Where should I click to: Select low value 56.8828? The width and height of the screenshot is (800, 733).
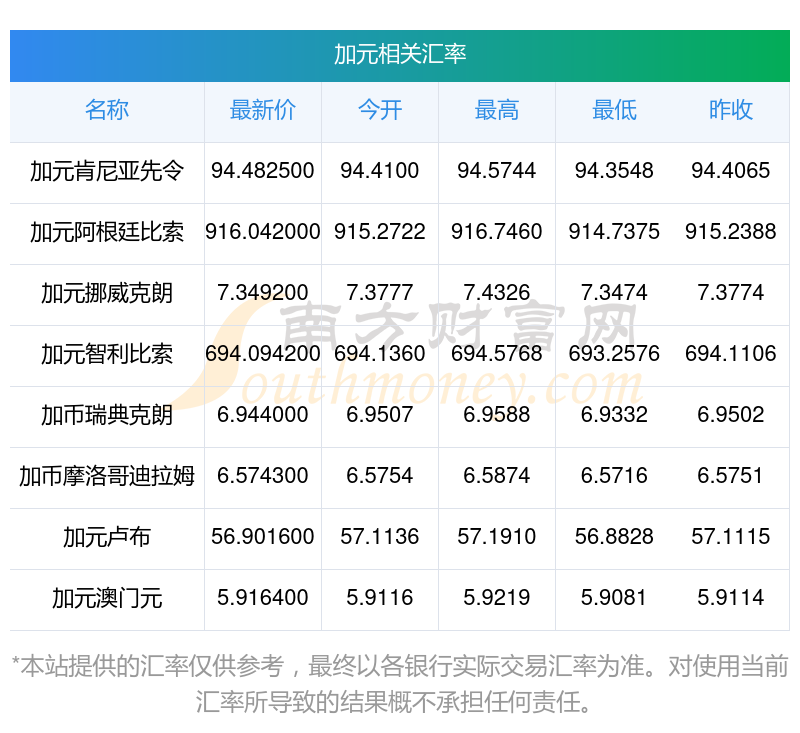click(614, 537)
